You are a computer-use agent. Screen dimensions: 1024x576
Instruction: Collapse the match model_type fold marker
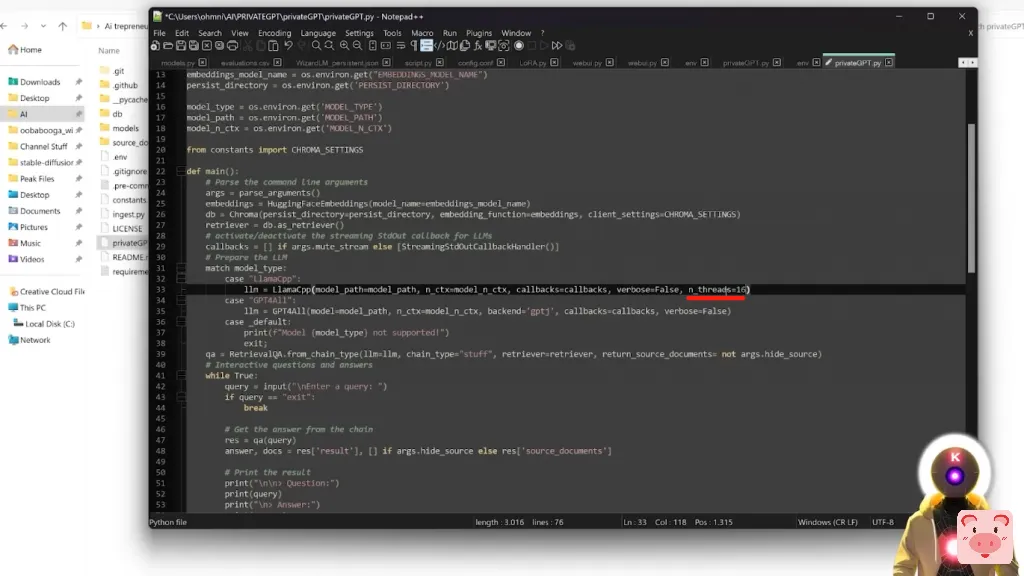pyautogui.click(x=180, y=268)
